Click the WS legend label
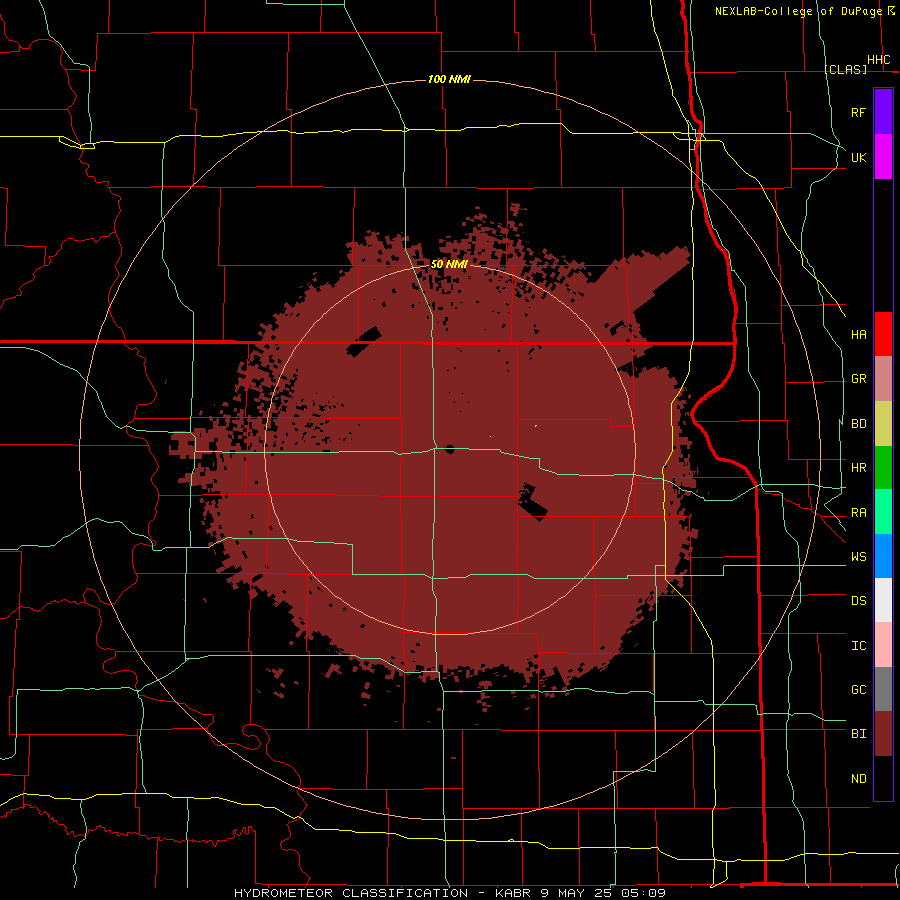 coord(858,557)
